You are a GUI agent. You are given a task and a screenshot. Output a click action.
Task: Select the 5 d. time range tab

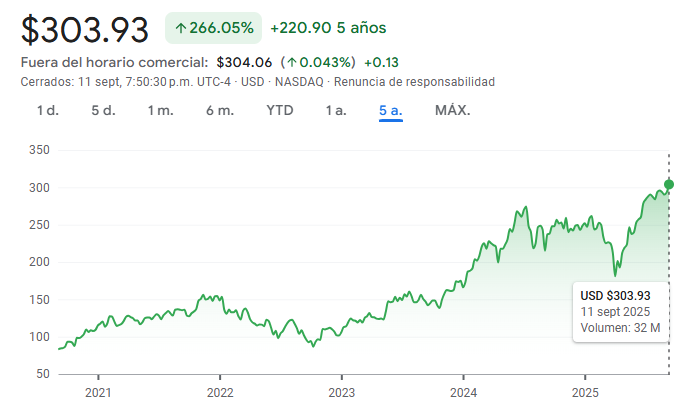coord(104,111)
